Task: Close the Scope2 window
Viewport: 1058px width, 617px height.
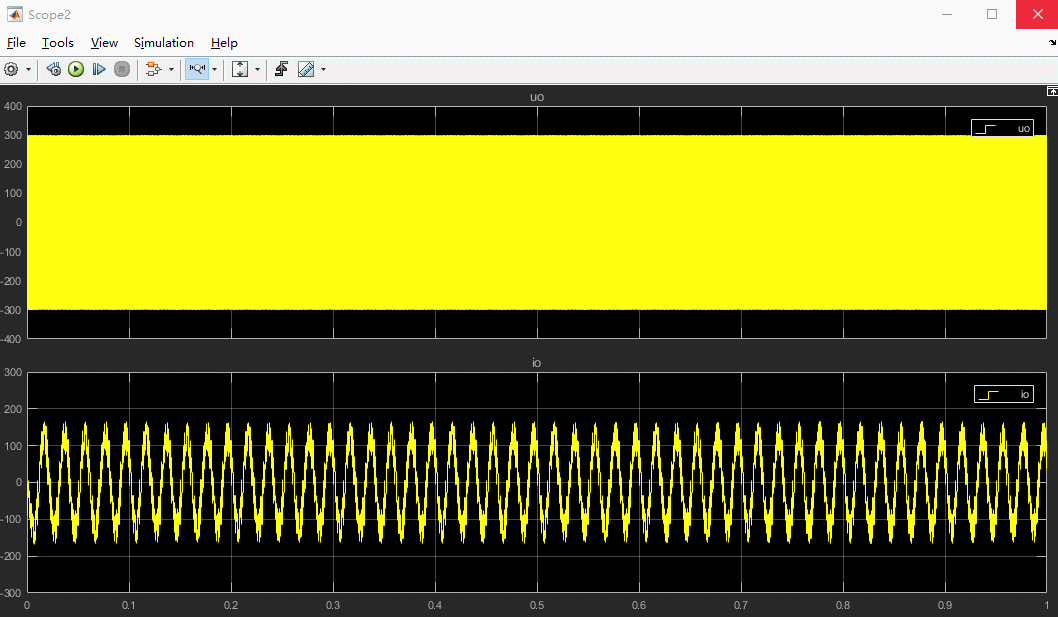Action: (x=1037, y=14)
